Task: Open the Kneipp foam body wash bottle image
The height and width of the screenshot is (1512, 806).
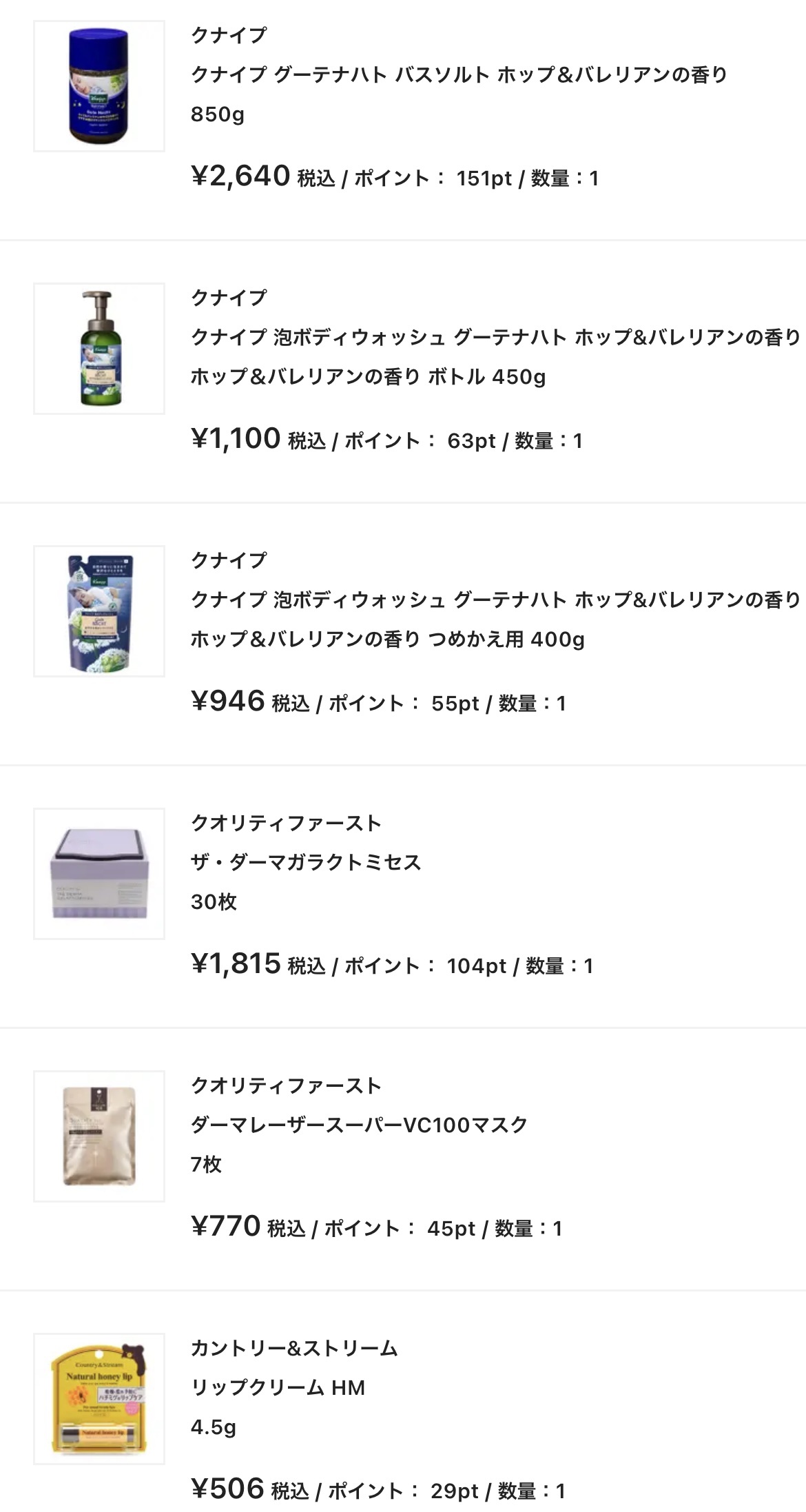Action: click(99, 349)
